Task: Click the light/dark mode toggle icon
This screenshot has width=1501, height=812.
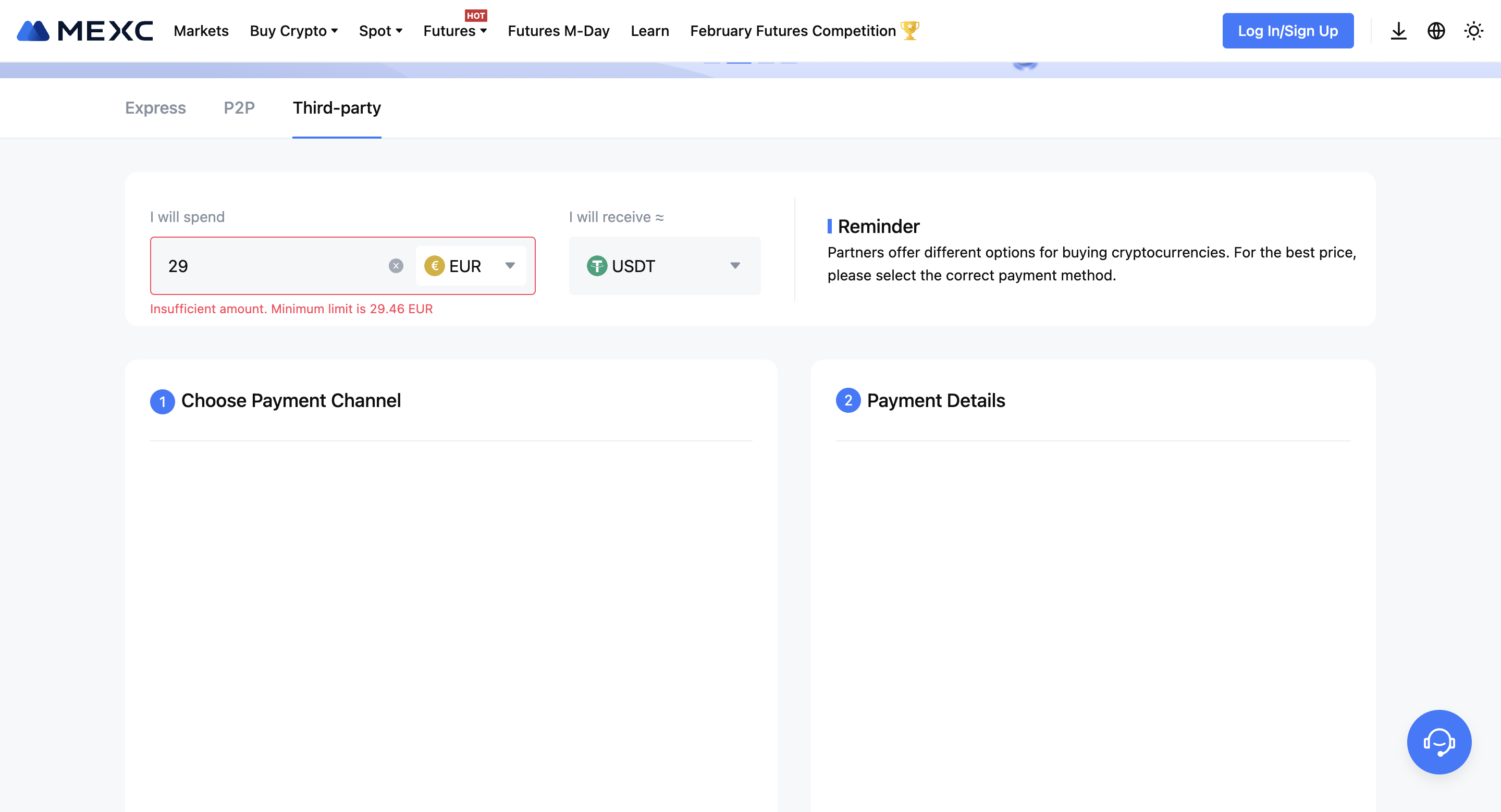Action: coord(1473,30)
